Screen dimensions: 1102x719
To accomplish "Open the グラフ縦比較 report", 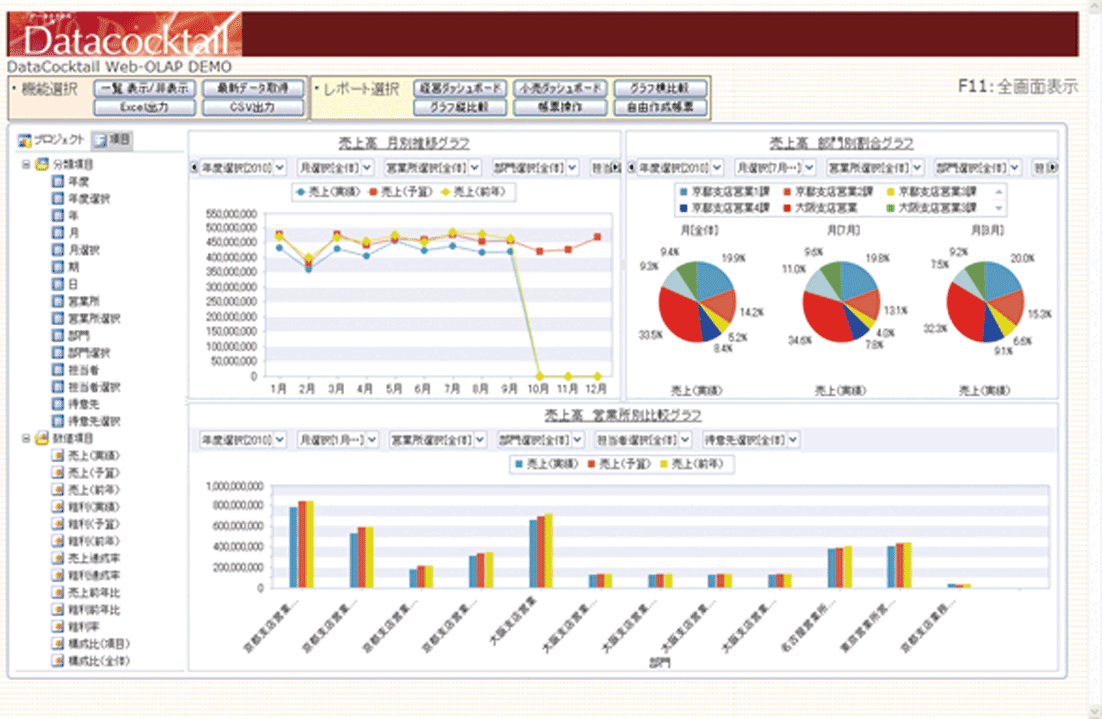I will pyautogui.click(x=460, y=108).
